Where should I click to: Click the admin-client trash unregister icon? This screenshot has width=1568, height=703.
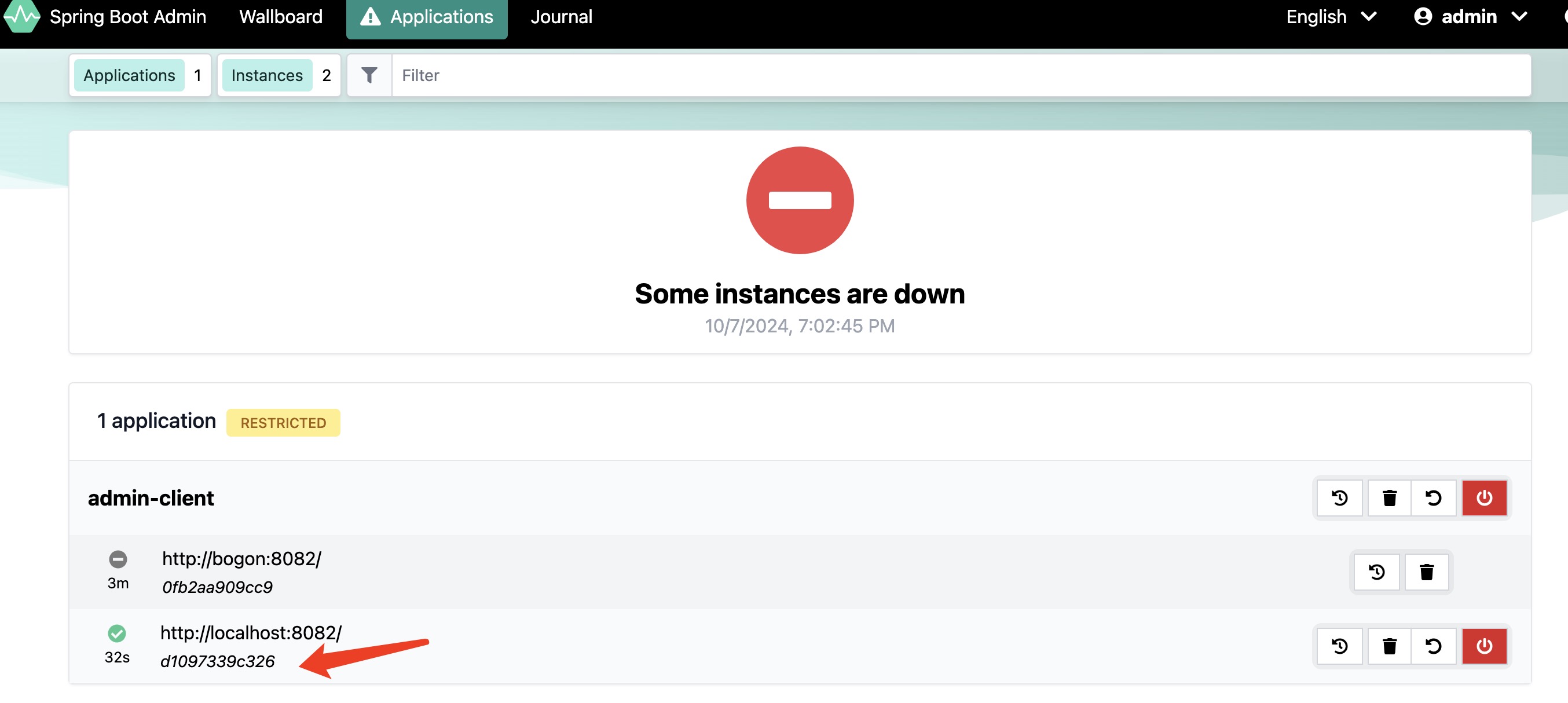[x=1389, y=498]
